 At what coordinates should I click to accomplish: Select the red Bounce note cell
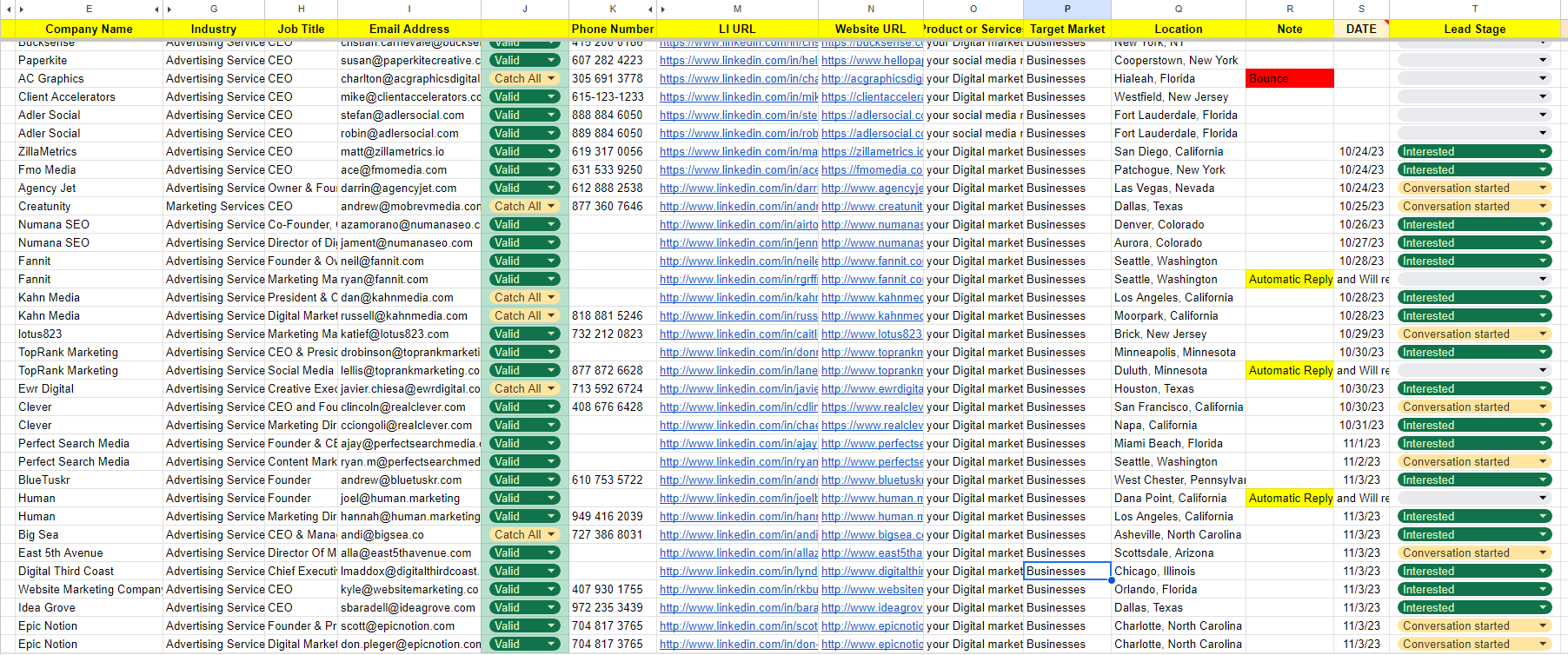coord(1290,78)
